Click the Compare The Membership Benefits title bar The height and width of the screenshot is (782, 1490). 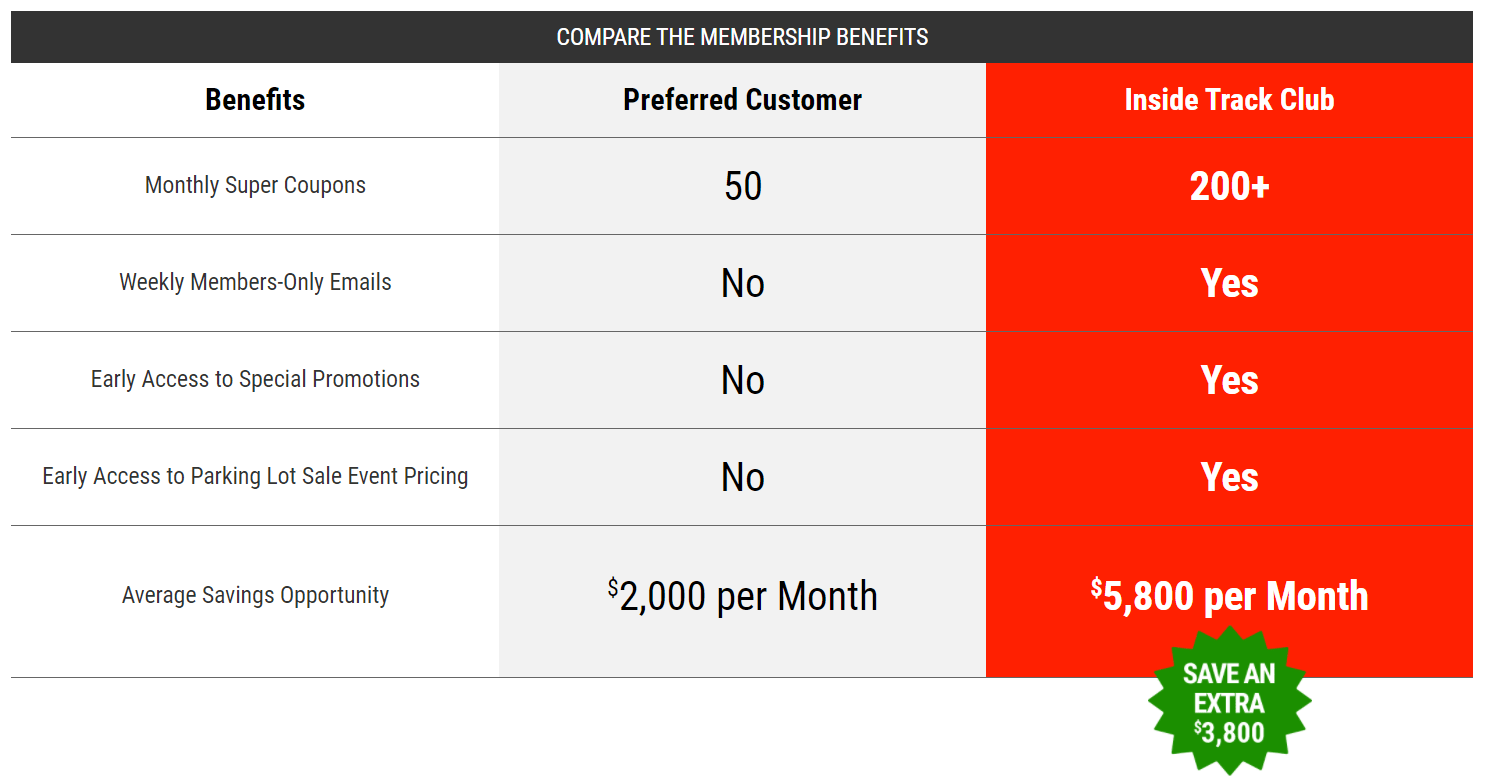pos(742,37)
